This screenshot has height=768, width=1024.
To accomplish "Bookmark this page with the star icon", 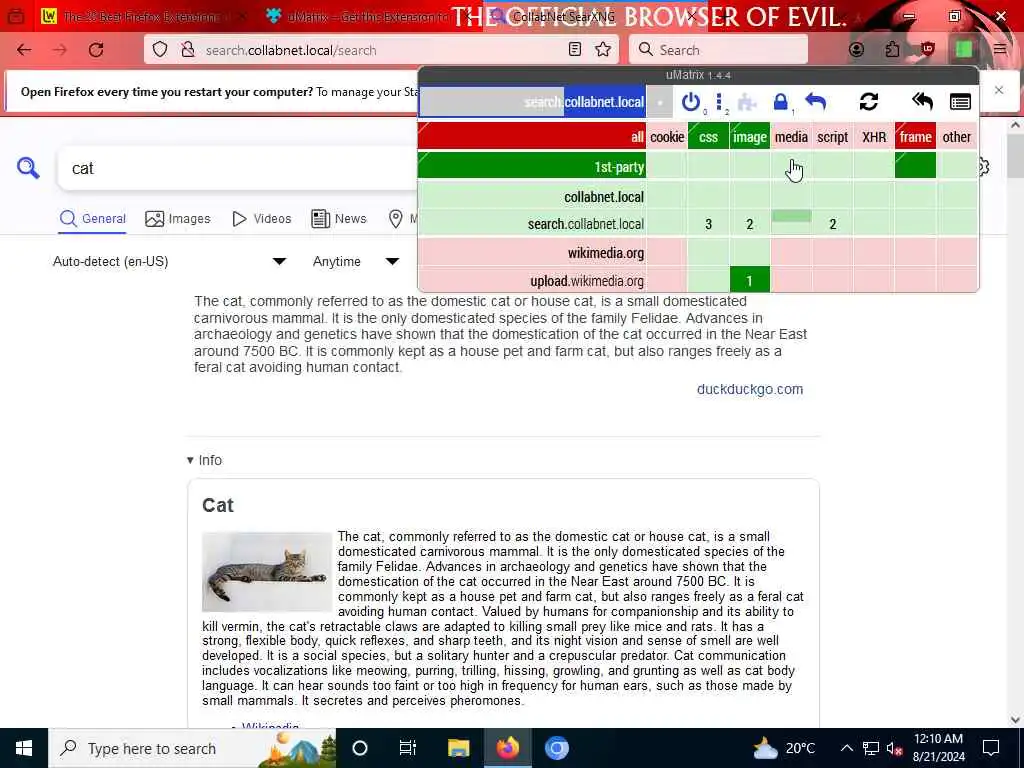I will pyautogui.click(x=603, y=50).
